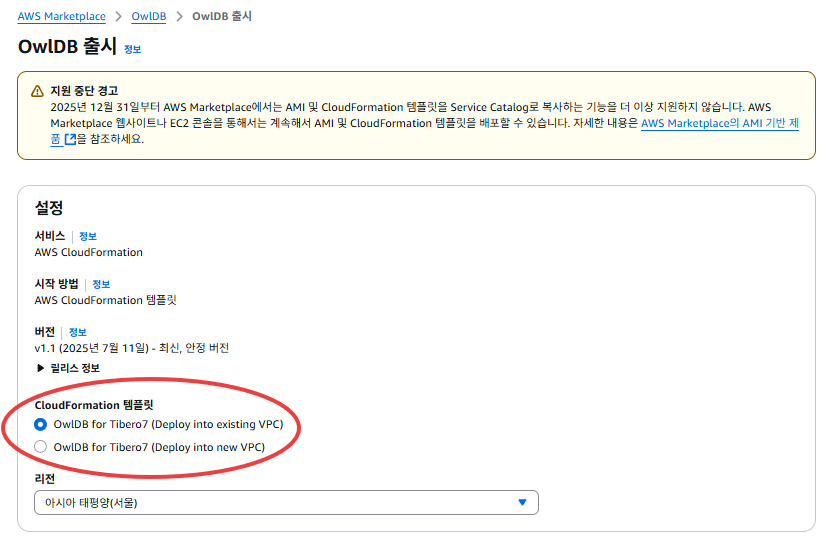Screen dimensions: 835x538
Task: Open the AWS Marketplace breadcrumb link
Action: [x=61, y=17]
